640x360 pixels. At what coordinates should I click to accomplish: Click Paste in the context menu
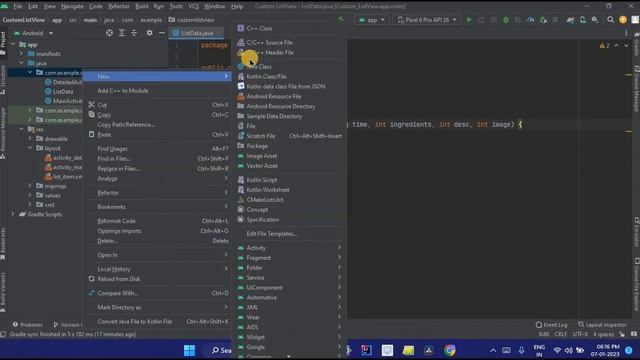click(x=158, y=135)
